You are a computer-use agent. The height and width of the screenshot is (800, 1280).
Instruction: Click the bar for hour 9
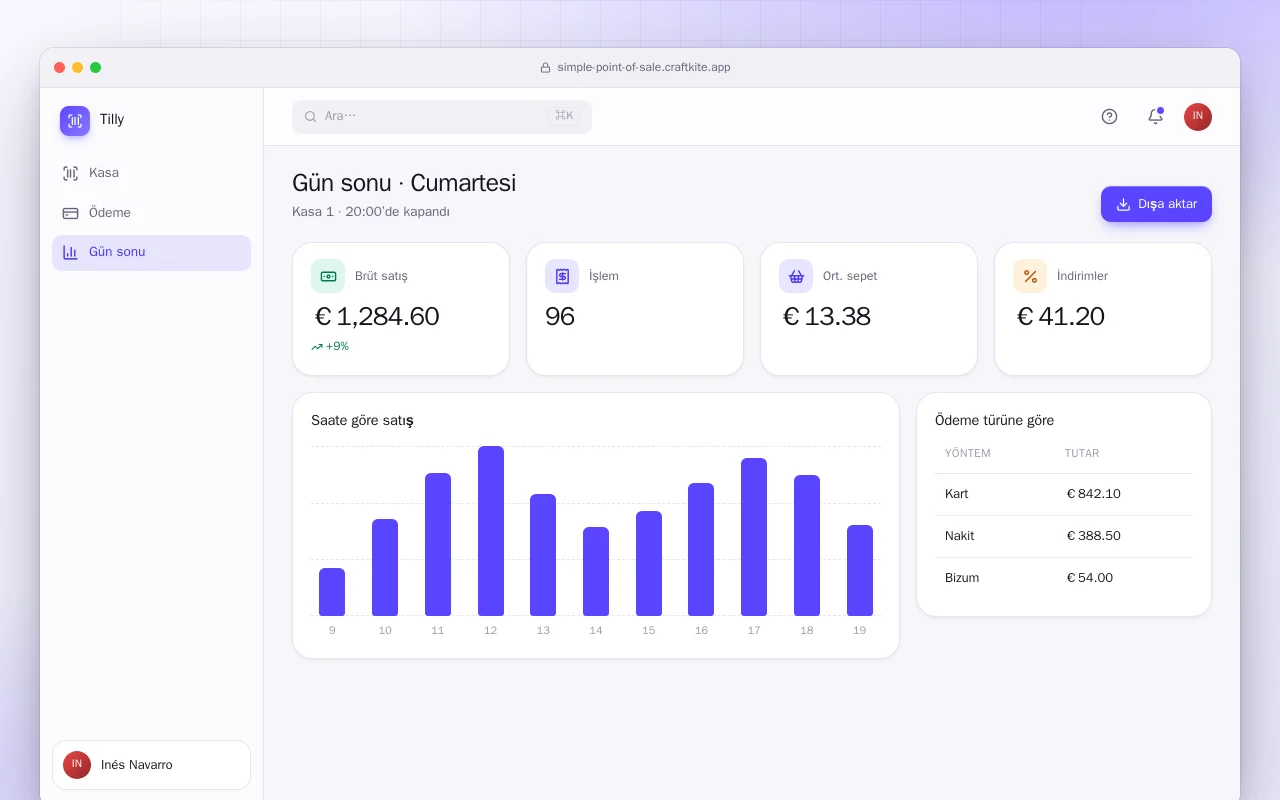click(332, 592)
